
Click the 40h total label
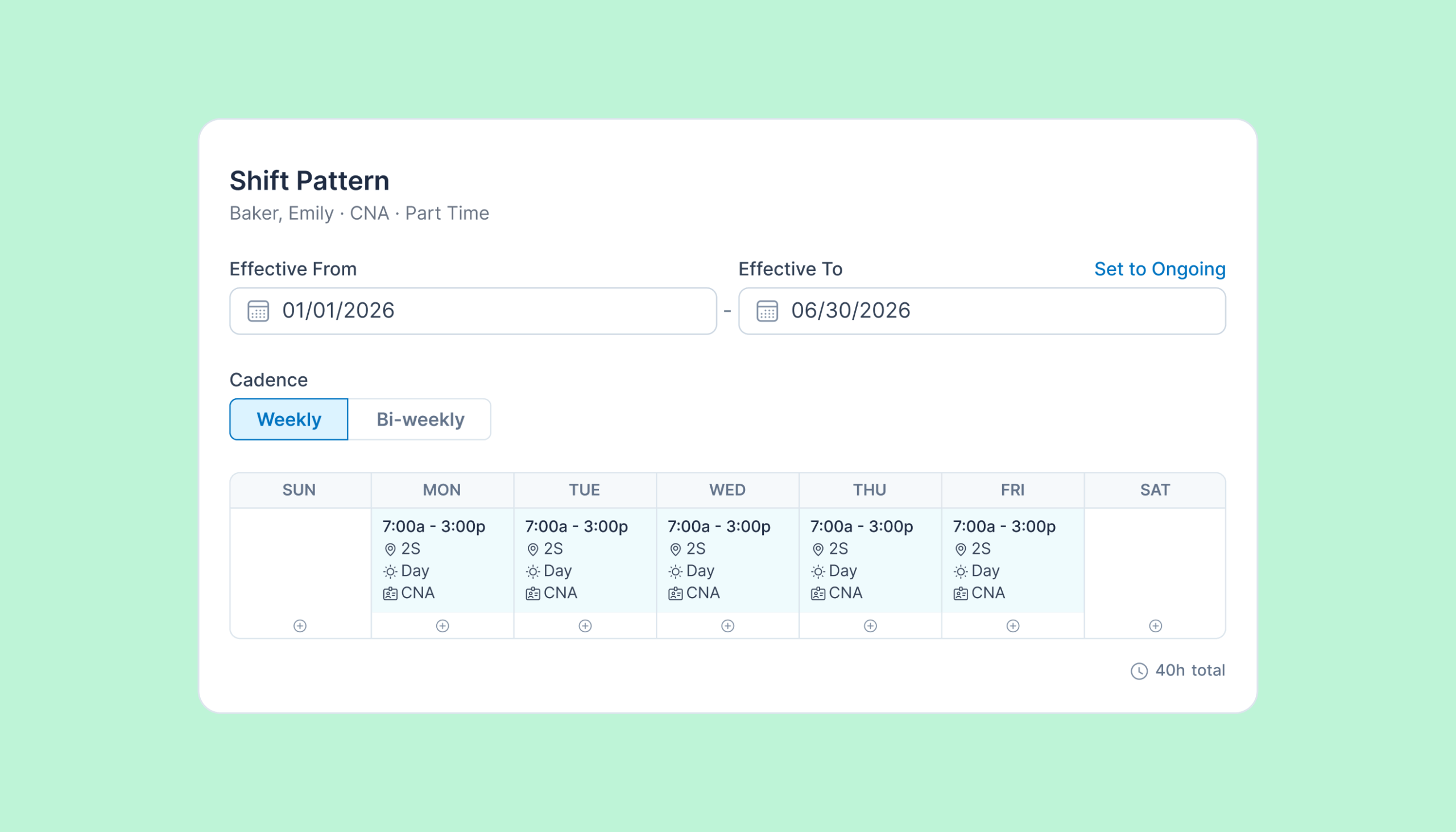point(1190,670)
